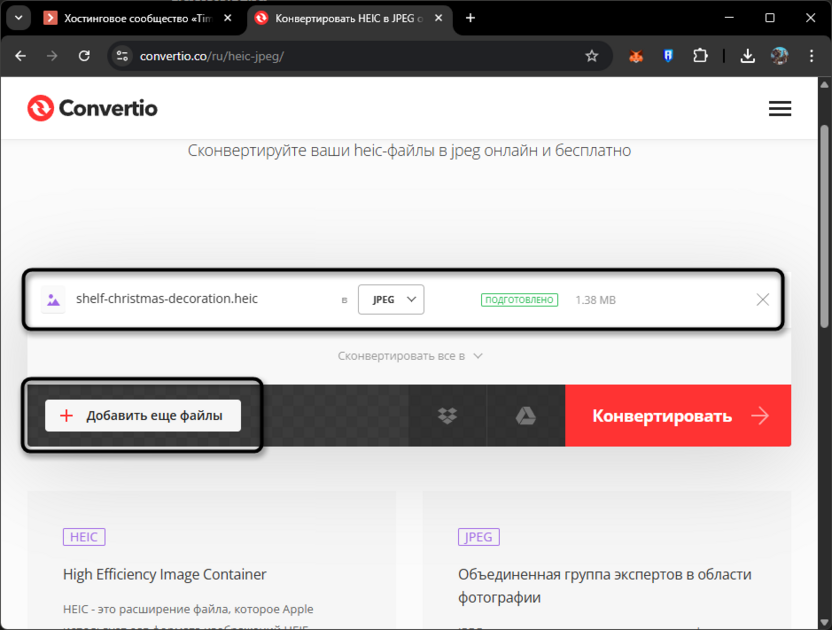The height and width of the screenshot is (630, 832).
Task: Select the 'Конвертировать HEIC в JPEG' tab
Action: (340, 17)
